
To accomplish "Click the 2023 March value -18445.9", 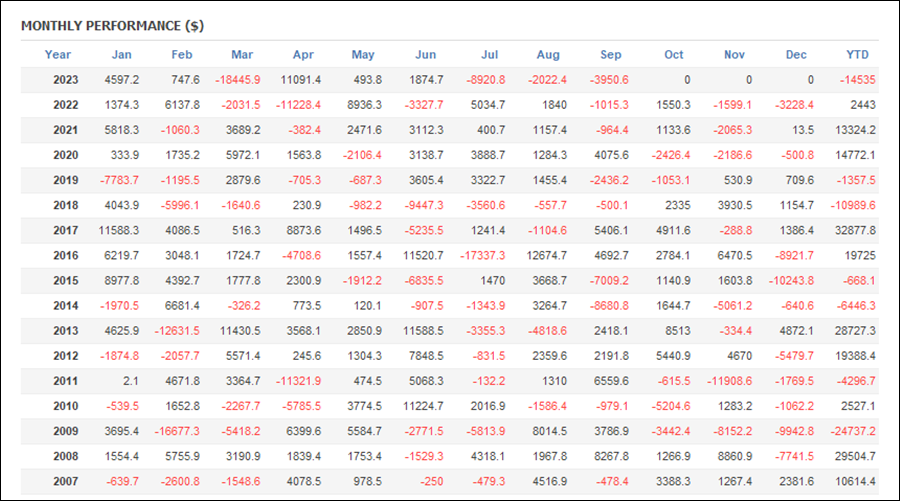I will pyautogui.click(x=238, y=80).
